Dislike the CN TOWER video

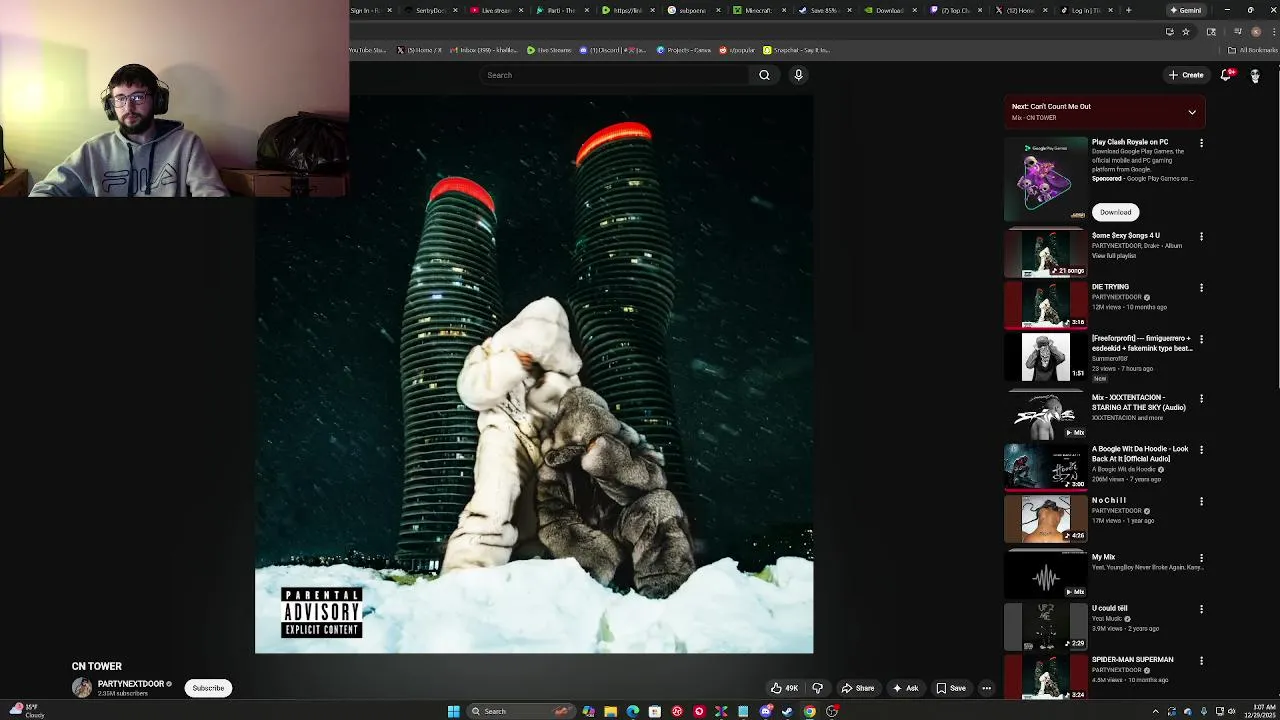click(x=817, y=688)
